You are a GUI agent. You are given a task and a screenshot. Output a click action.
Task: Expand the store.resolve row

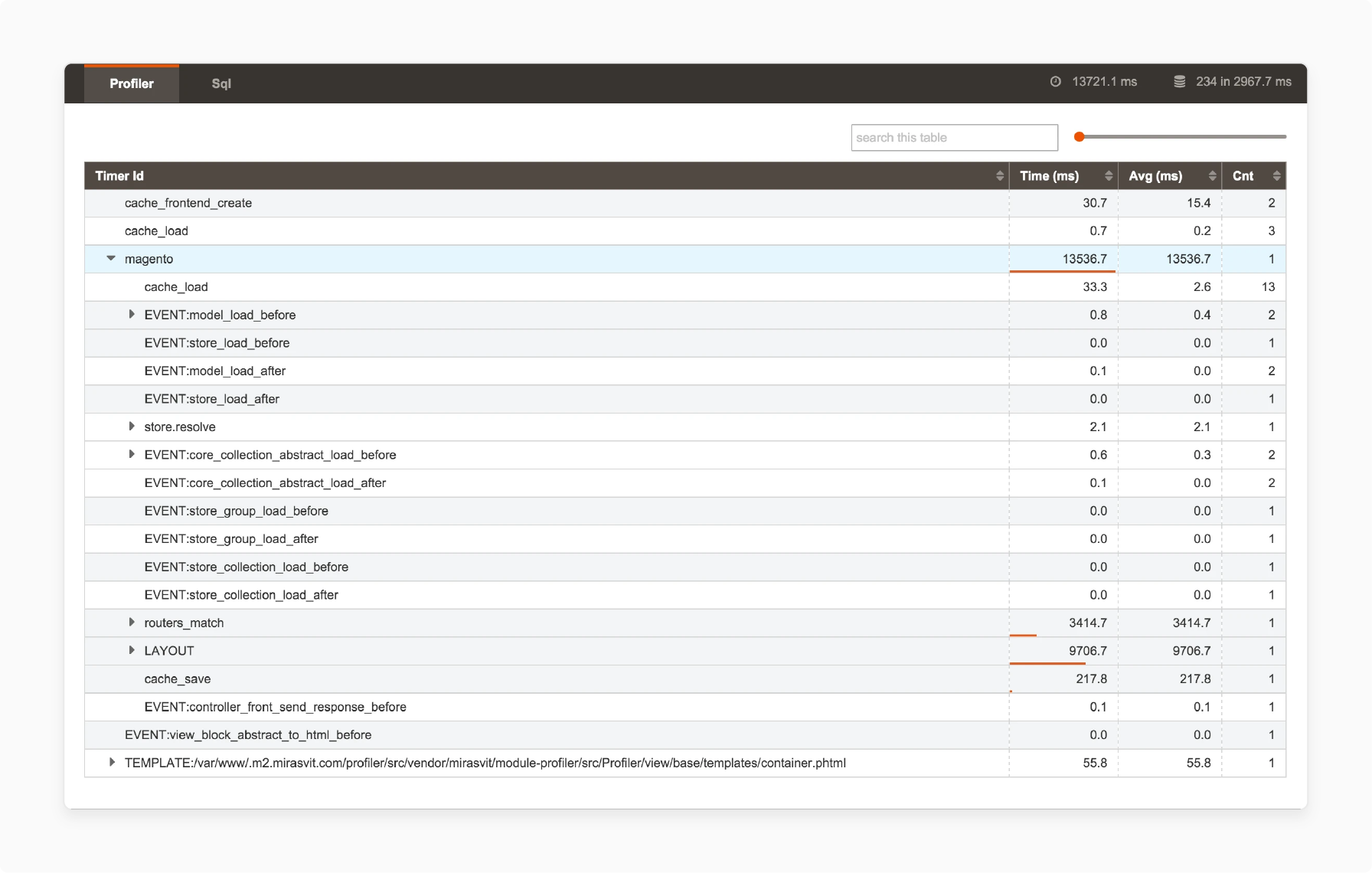[132, 427]
